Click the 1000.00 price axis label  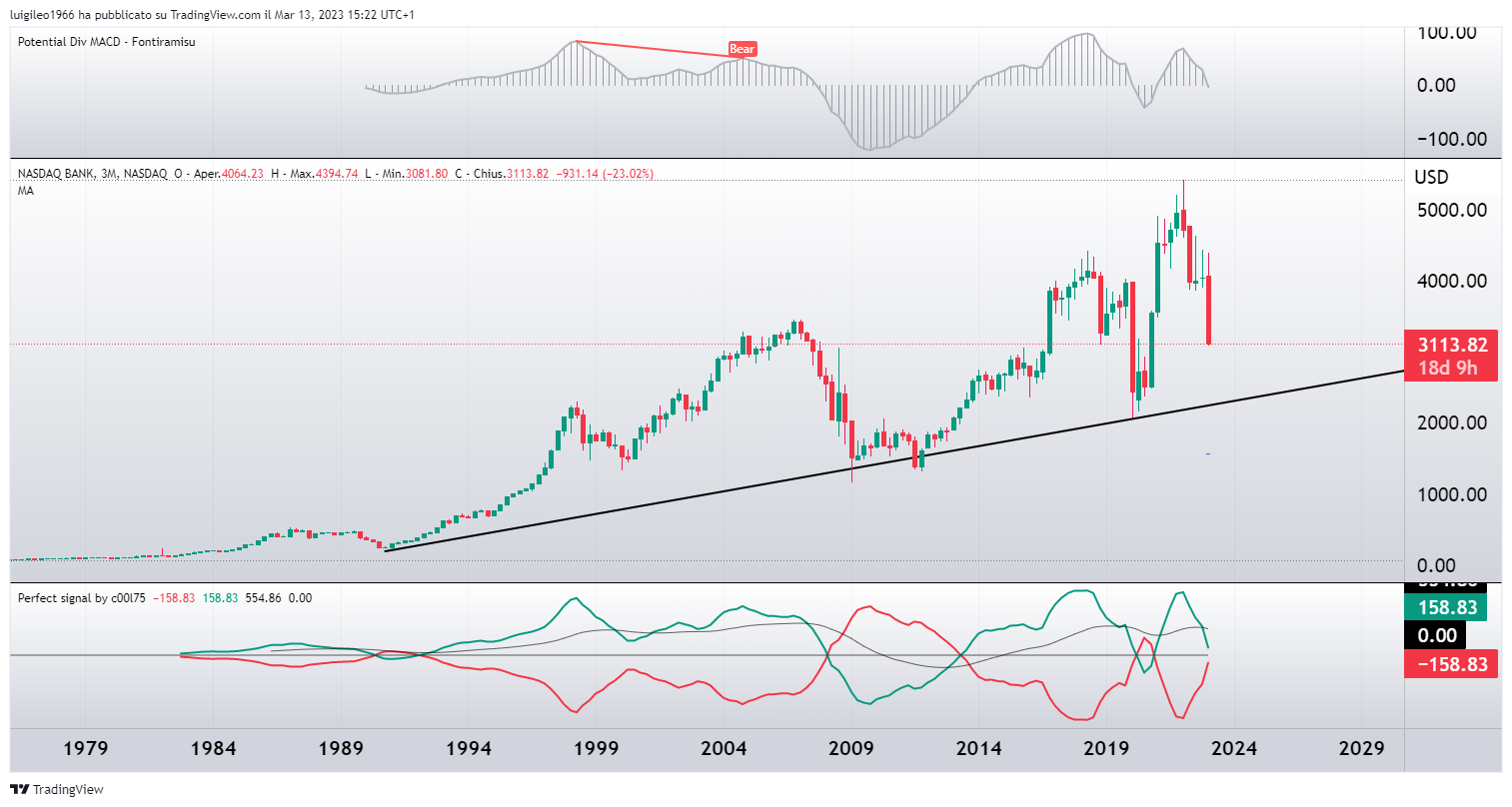1451,494
